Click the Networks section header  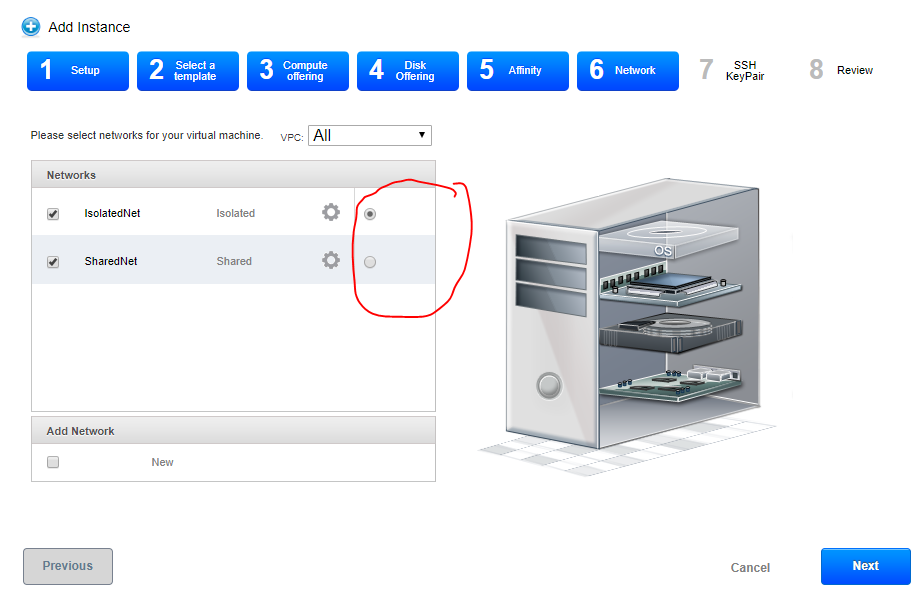[233, 175]
